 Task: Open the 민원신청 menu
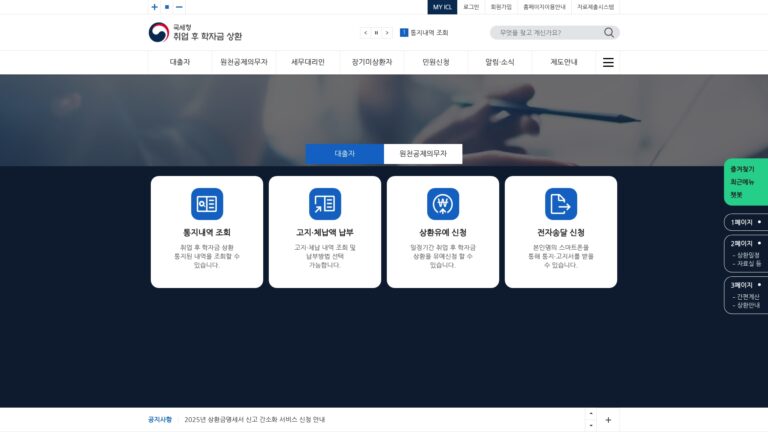436,62
